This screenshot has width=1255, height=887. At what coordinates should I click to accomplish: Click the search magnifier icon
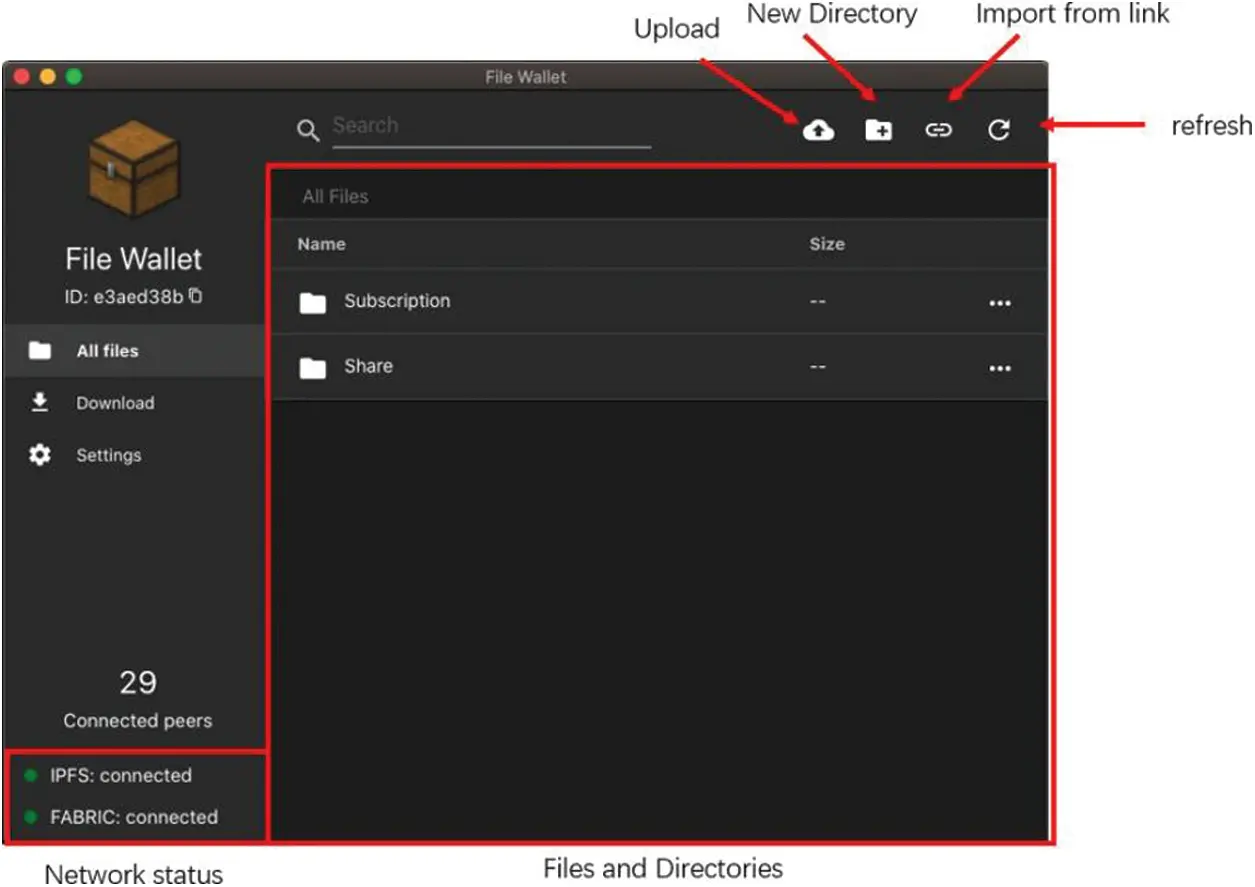pyautogui.click(x=309, y=130)
